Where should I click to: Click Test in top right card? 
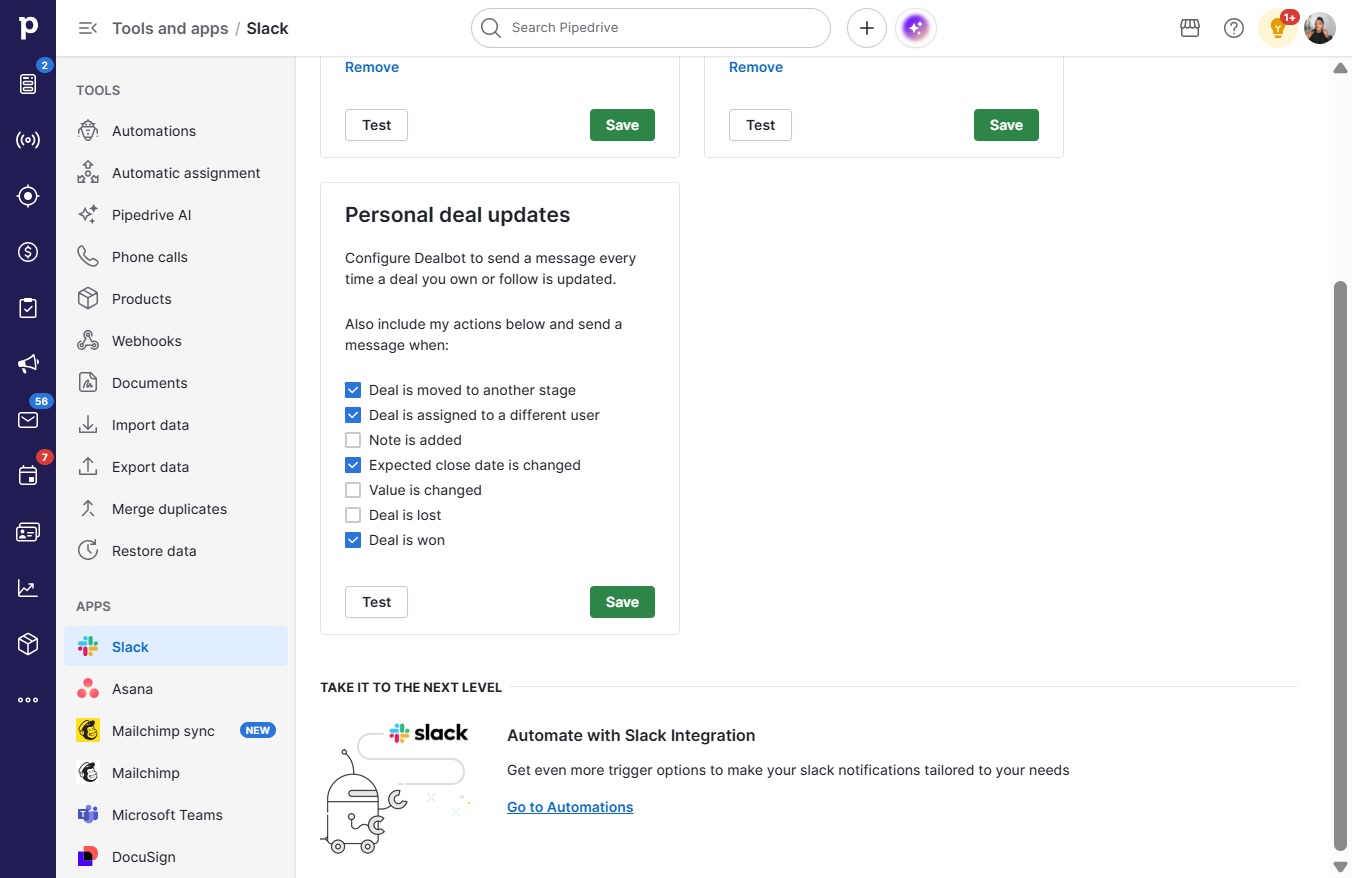coord(760,125)
